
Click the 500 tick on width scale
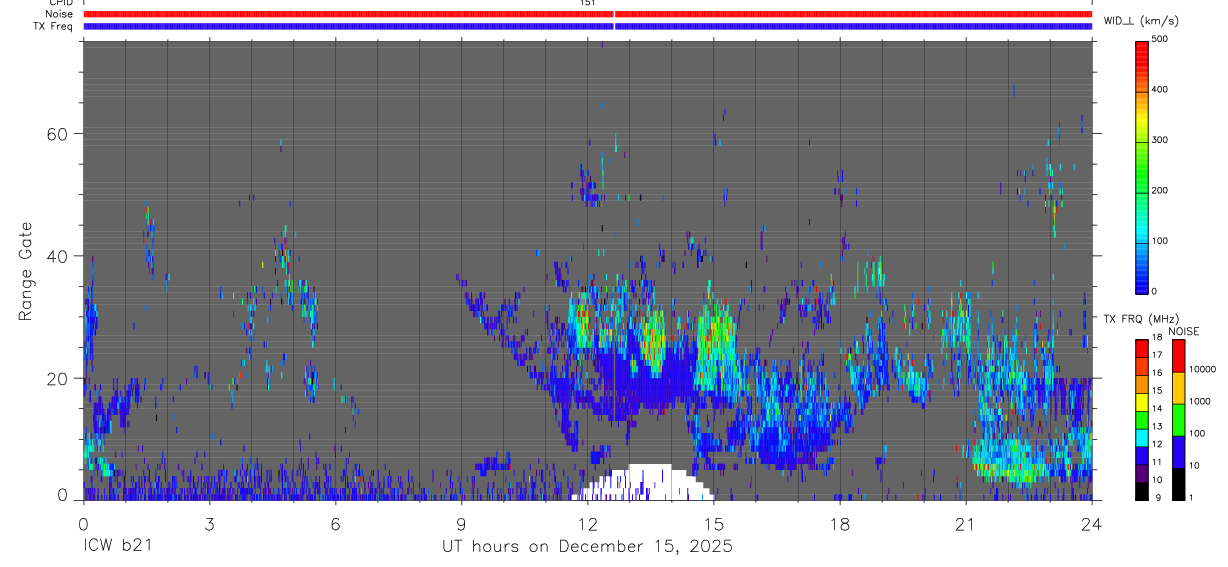tap(1160, 39)
